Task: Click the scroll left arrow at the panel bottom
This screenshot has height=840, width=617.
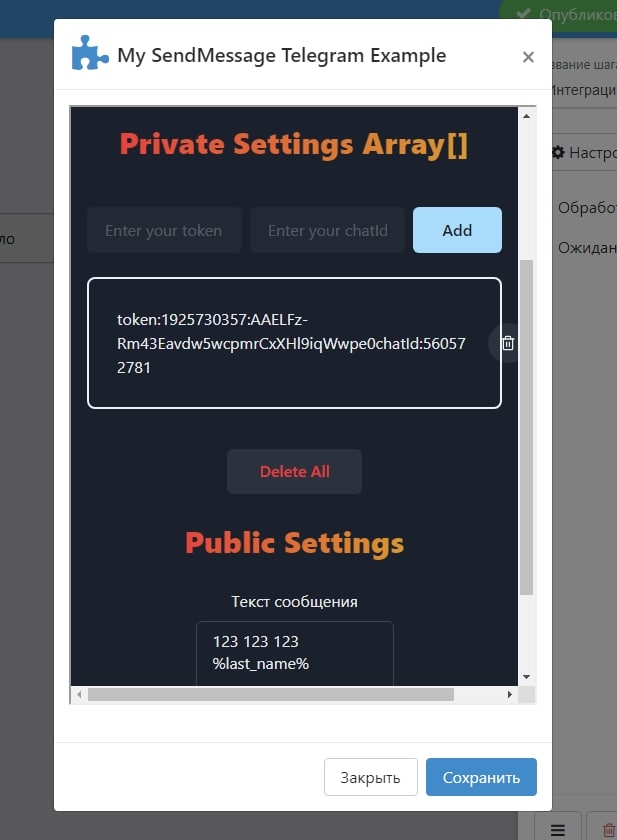Action: point(78,694)
